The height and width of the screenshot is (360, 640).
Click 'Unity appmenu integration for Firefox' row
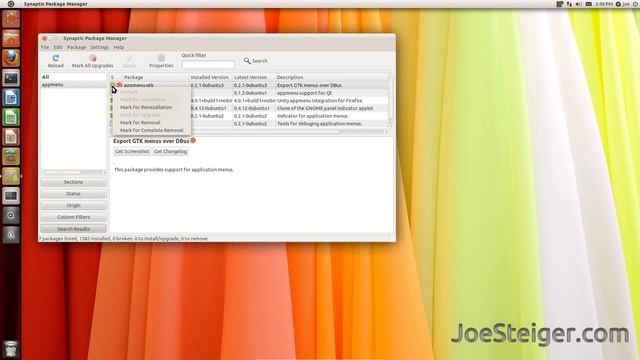coord(320,101)
